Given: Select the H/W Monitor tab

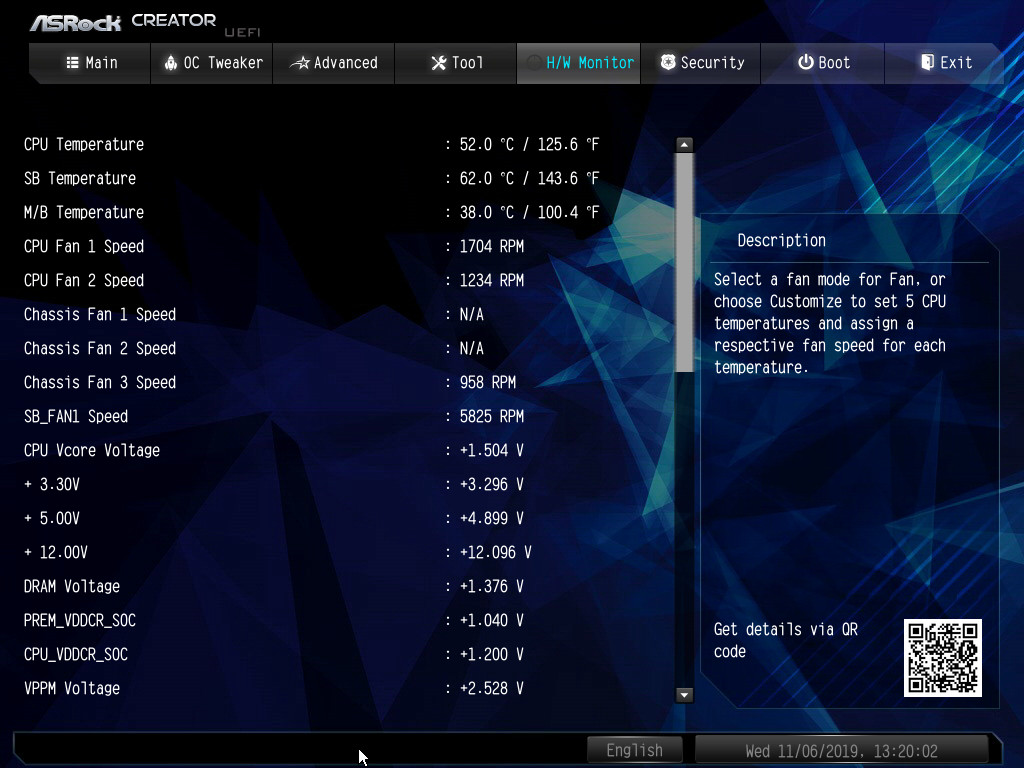Looking at the screenshot, I should [578, 63].
